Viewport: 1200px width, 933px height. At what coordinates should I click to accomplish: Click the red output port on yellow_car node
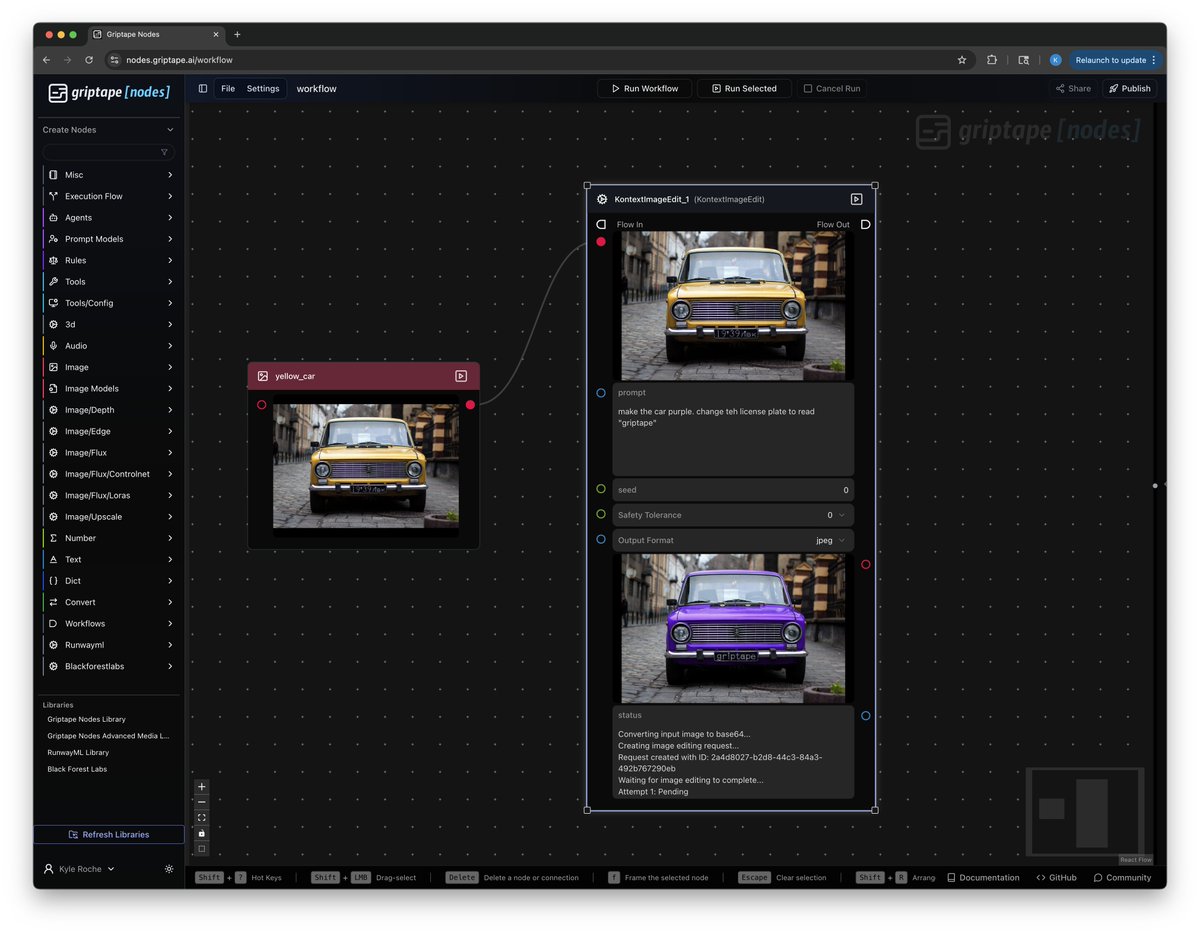(470, 405)
